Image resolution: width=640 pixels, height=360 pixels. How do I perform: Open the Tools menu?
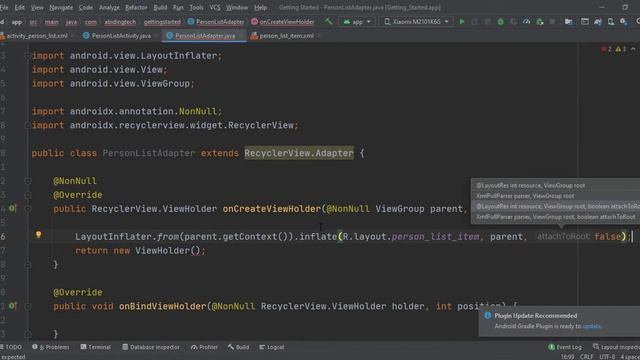coord(196,7)
